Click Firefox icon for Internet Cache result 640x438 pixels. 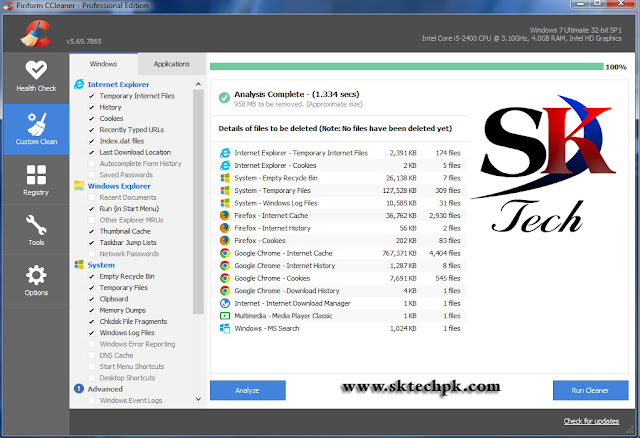(225, 216)
